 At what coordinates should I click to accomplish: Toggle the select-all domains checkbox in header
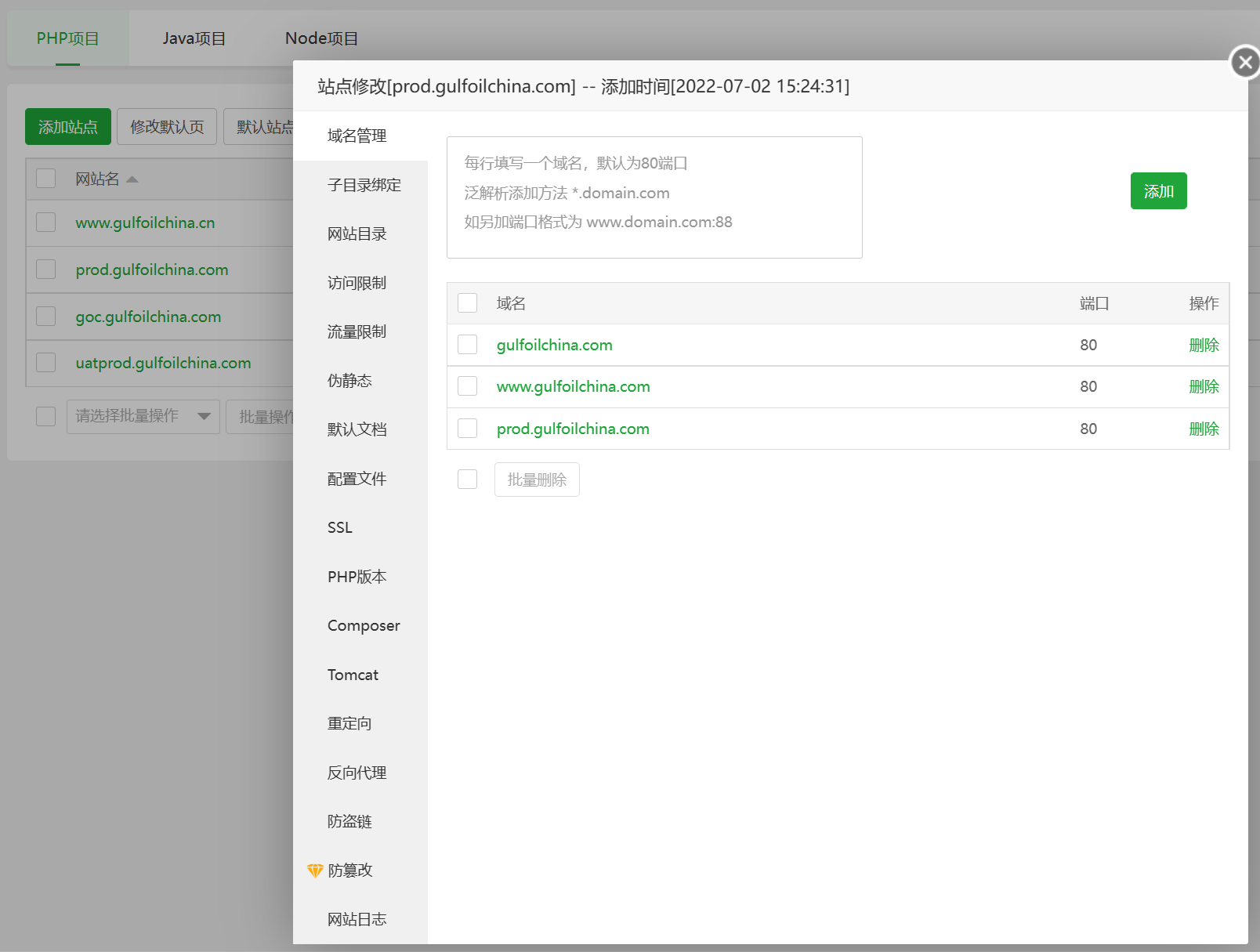coord(468,303)
